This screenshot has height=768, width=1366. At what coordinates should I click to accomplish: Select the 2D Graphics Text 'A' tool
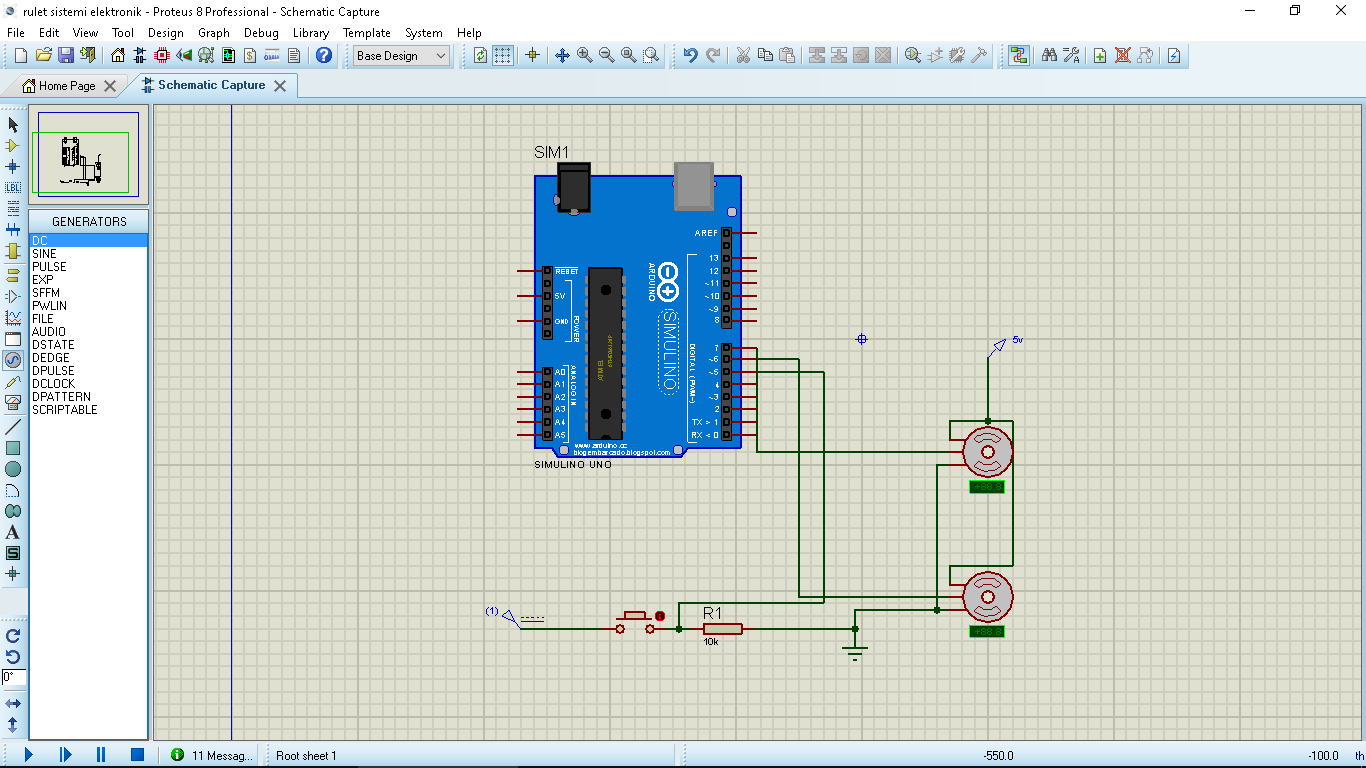(13, 532)
